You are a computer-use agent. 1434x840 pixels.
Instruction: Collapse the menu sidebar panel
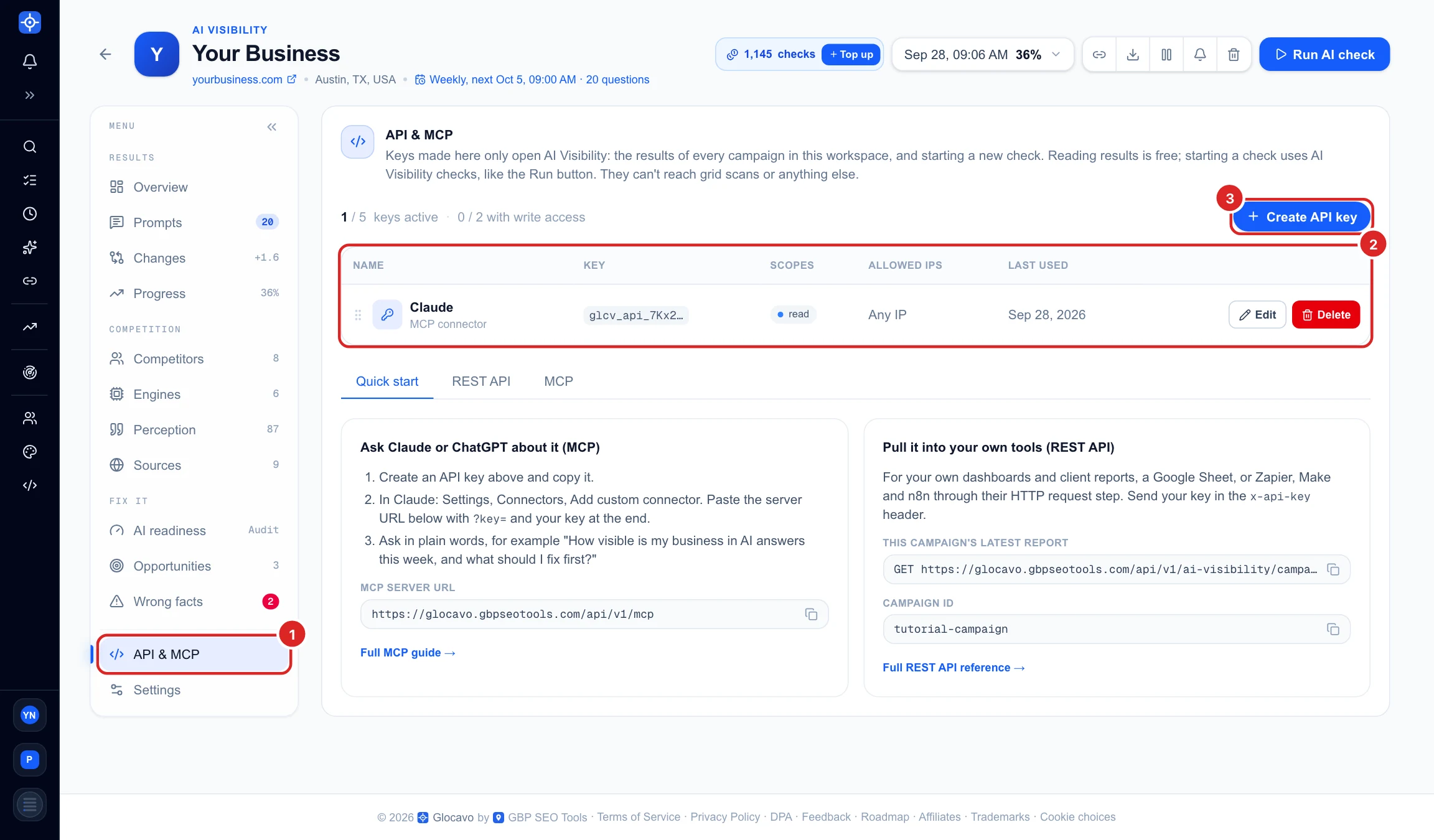(x=272, y=127)
